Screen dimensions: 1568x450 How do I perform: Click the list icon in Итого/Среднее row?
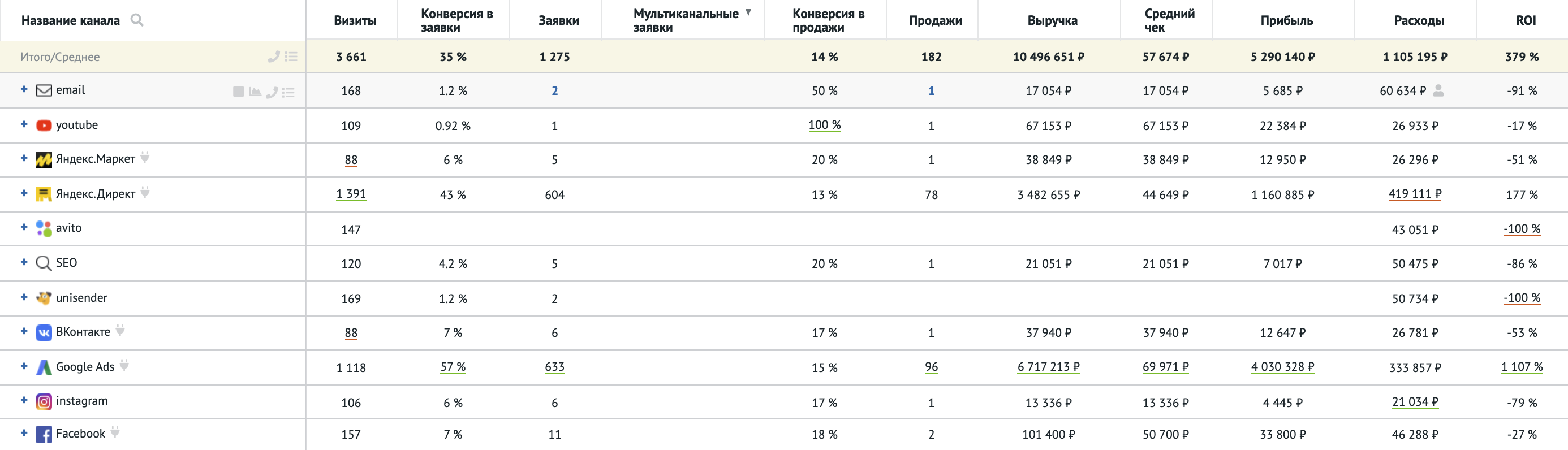[x=291, y=57]
